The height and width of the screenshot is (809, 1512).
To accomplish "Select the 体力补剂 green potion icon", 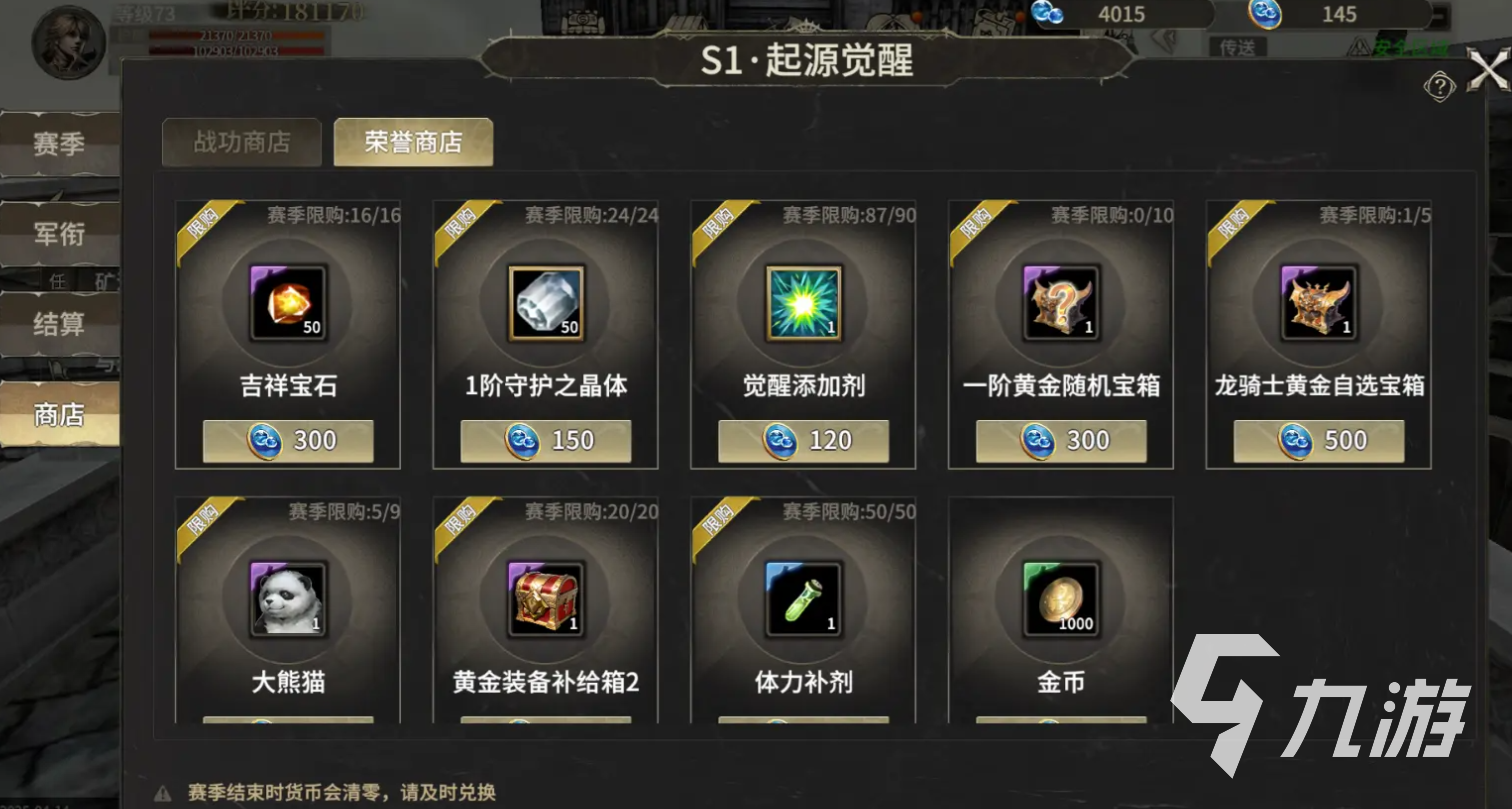I will pos(803,599).
